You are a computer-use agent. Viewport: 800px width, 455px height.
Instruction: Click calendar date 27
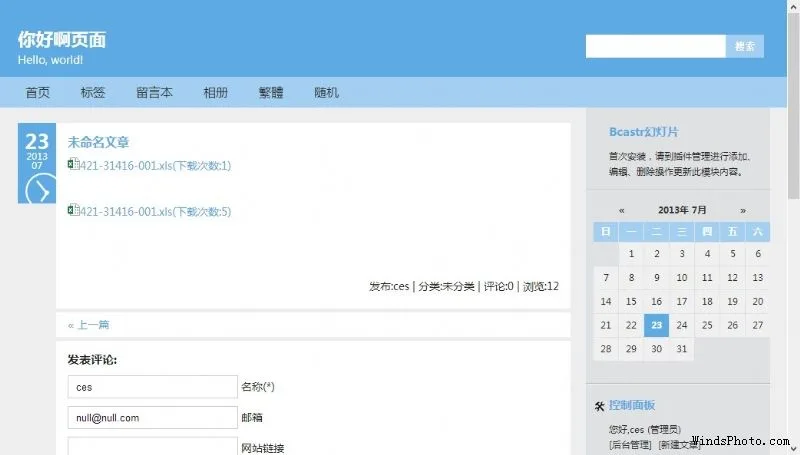click(x=758, y=325)
